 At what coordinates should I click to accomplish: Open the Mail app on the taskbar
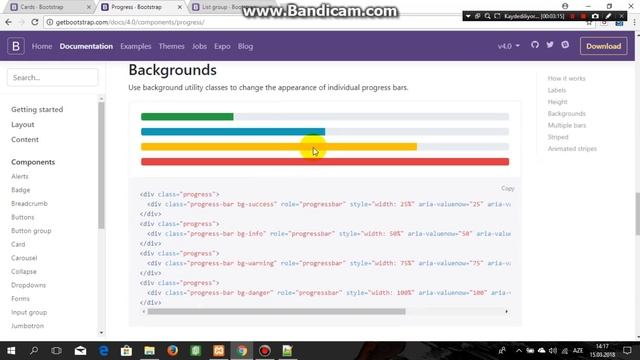80,351
